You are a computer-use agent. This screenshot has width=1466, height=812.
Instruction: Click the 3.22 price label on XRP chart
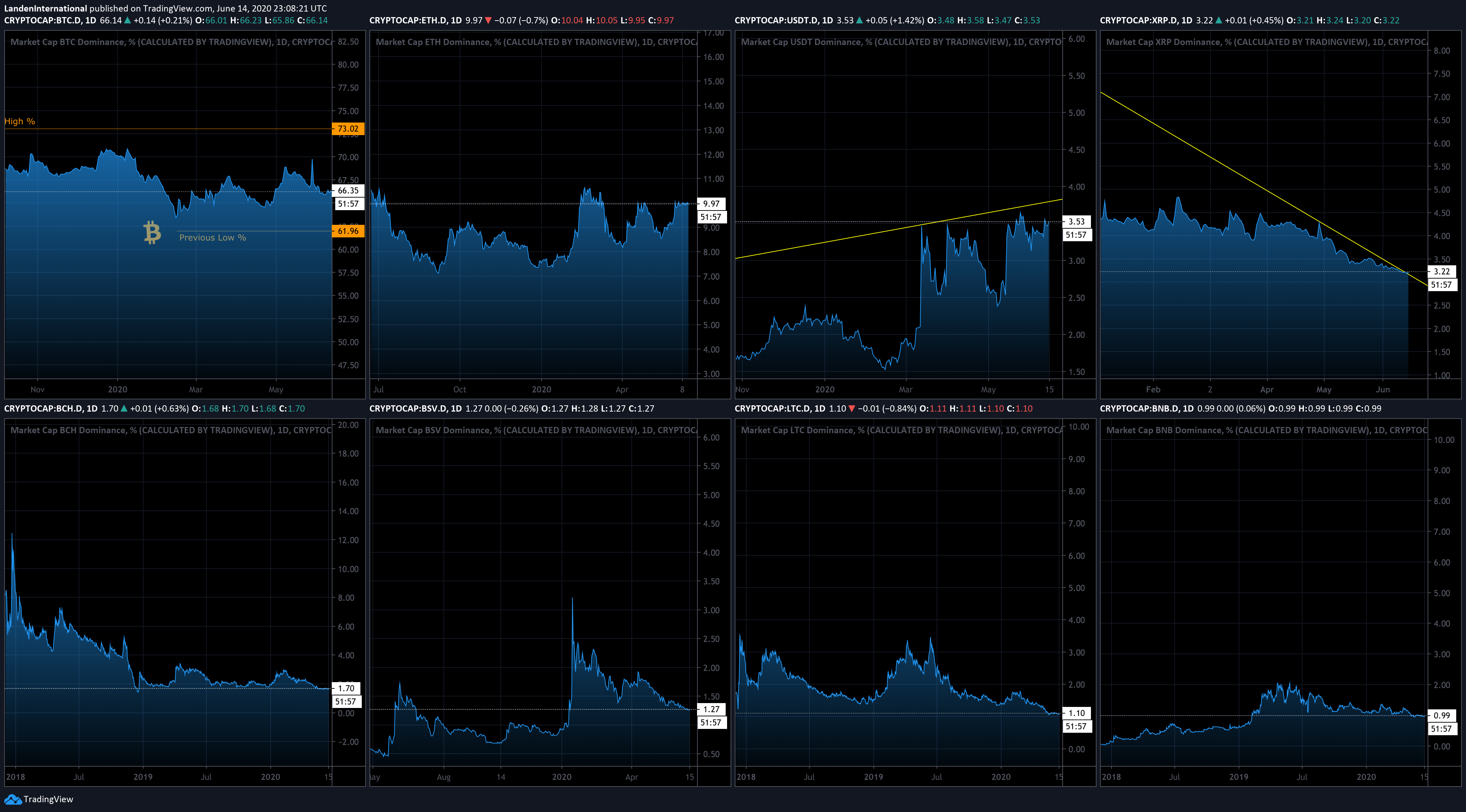click(x=1442, y=272)
